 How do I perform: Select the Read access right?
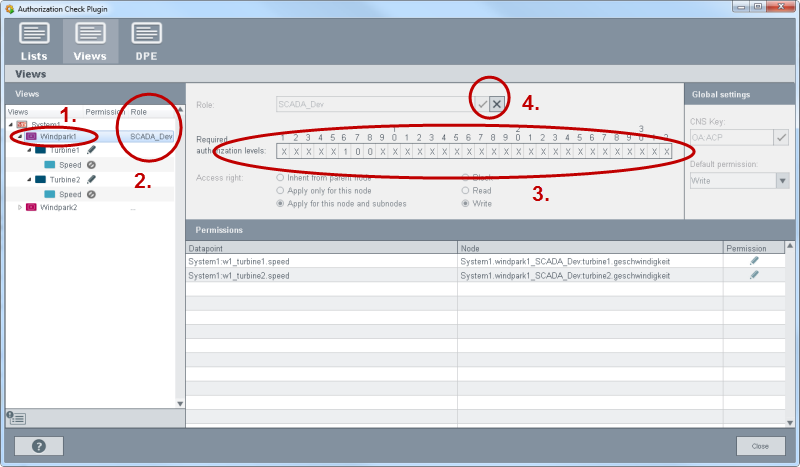465,190
